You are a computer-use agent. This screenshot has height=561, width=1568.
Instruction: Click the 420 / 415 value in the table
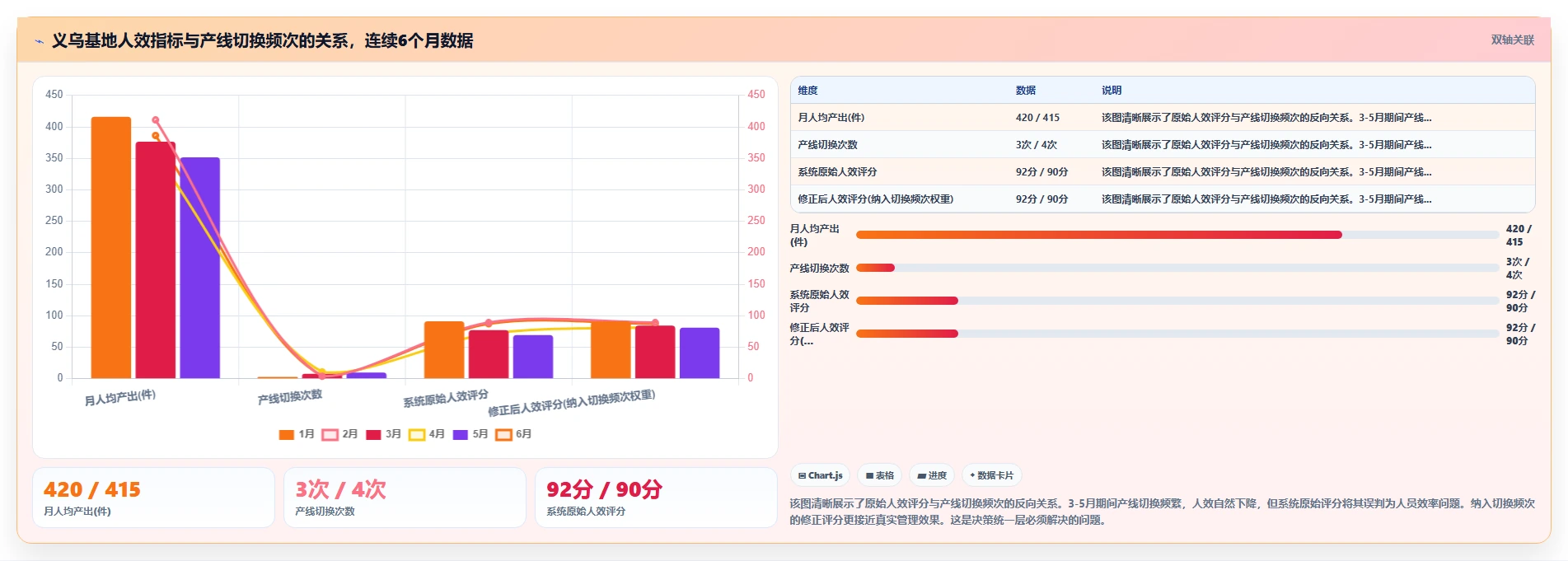point(1038,118)
